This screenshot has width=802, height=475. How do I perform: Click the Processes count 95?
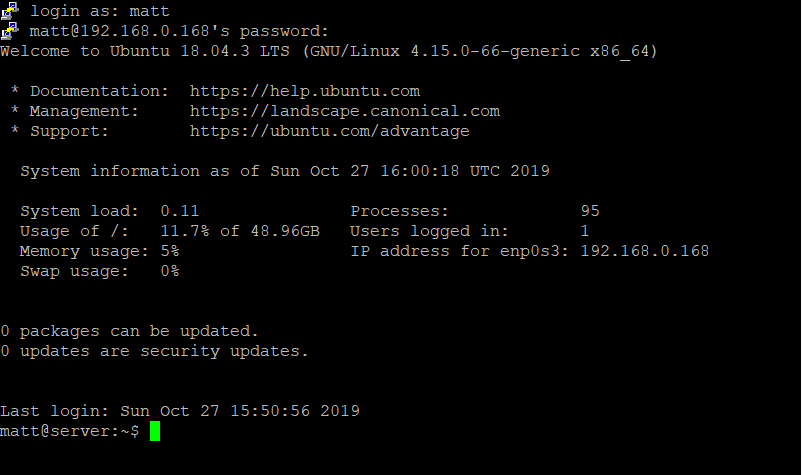pos(590,211)
